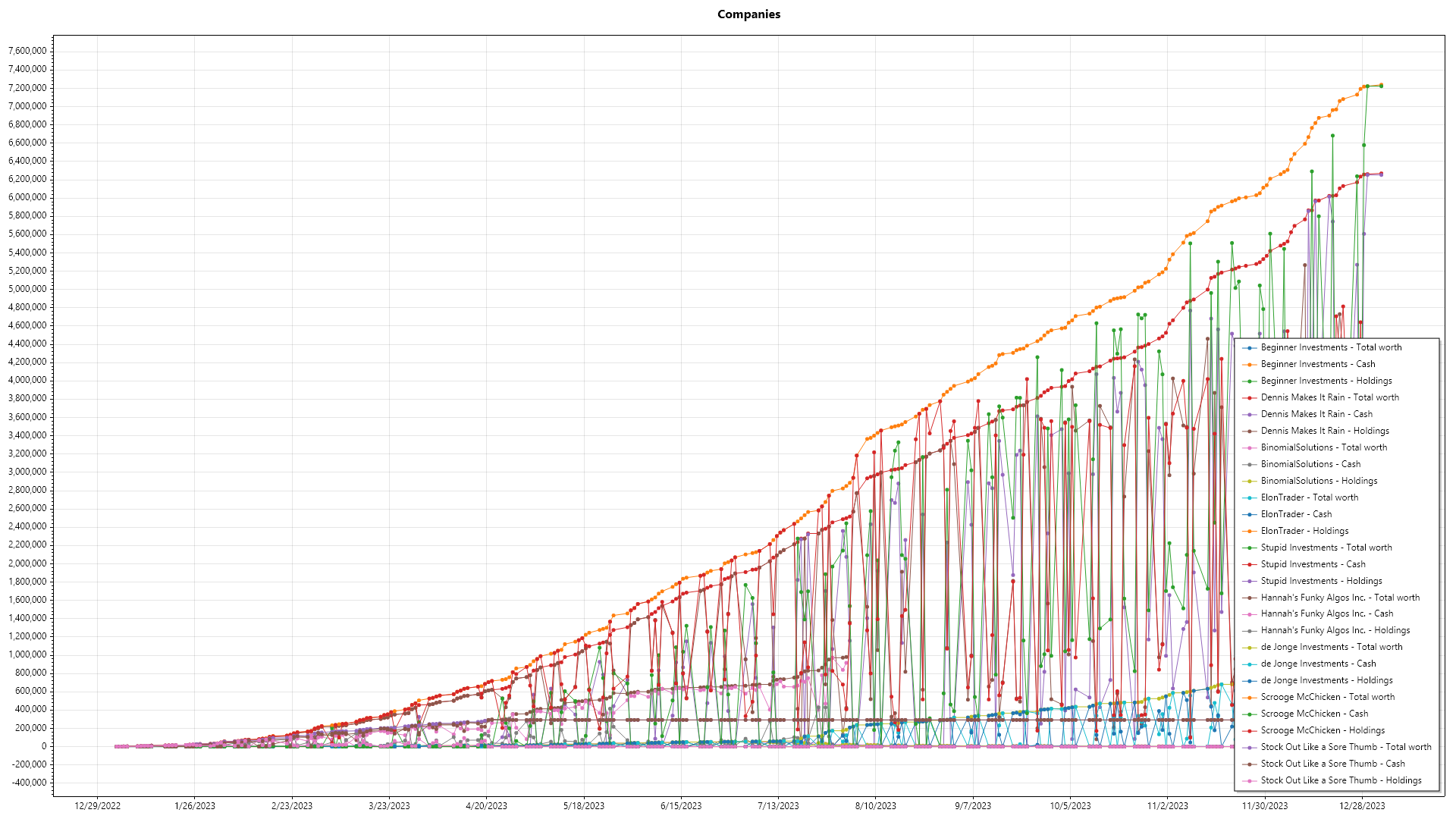
Task: Click the 11/30/2023 x-axis date label
Action: point(1264,806)
